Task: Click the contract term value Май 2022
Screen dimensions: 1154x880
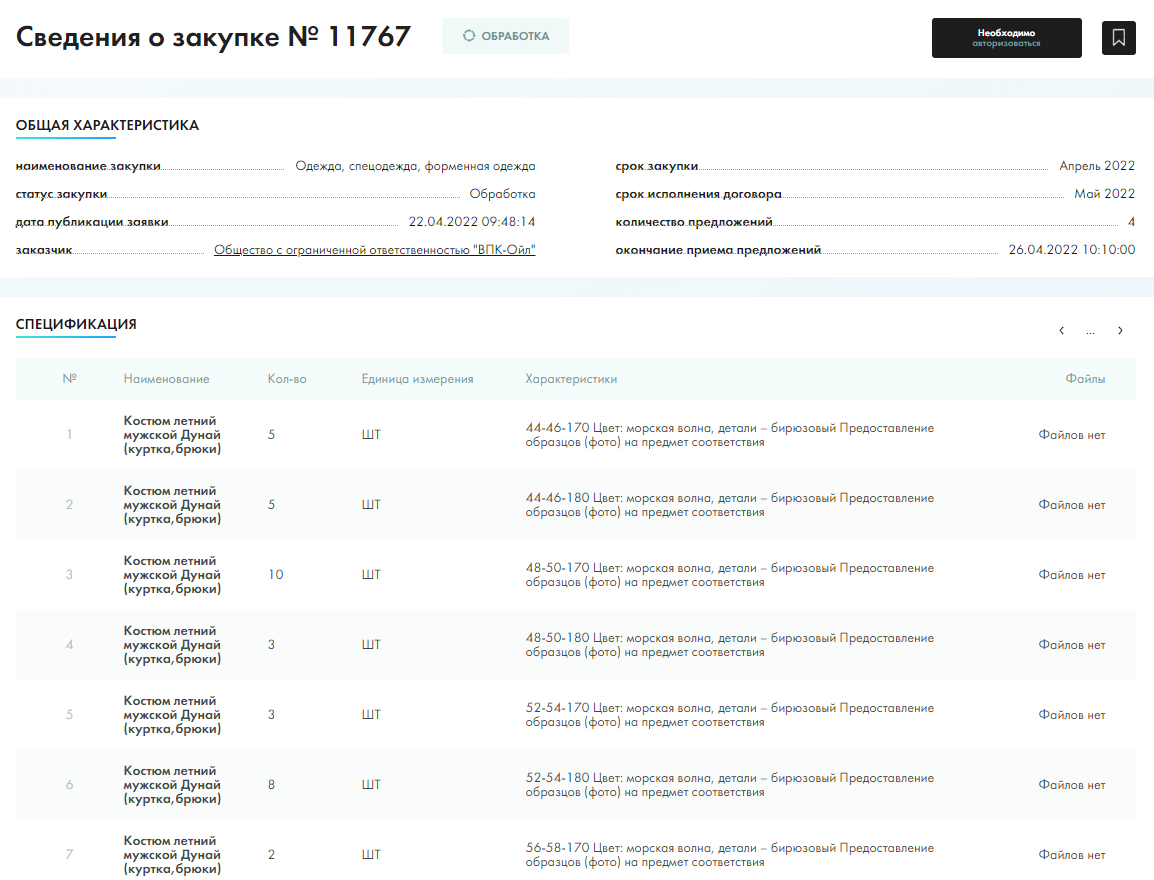Action: [1104, 194]
